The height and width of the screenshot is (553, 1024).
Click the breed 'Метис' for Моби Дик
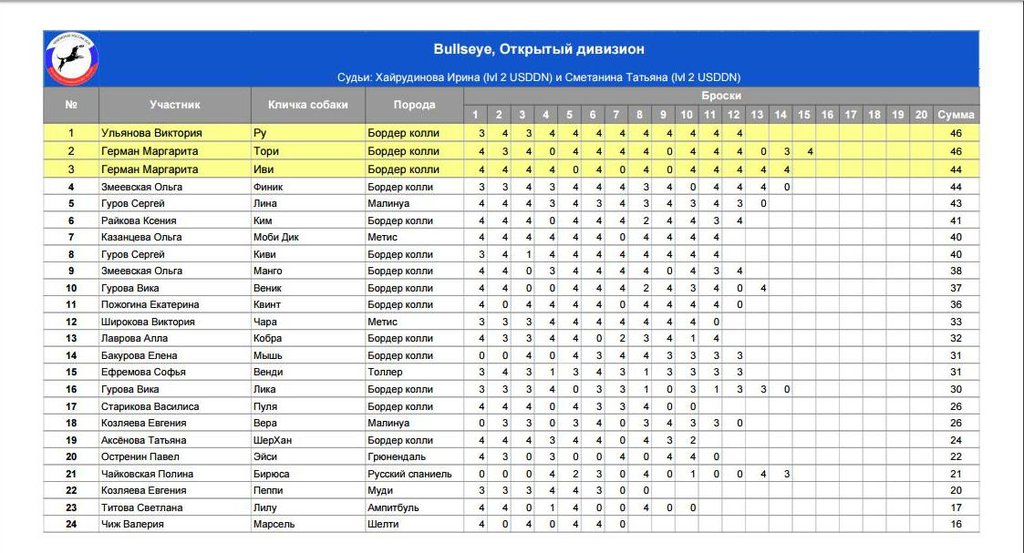point(382,237)
